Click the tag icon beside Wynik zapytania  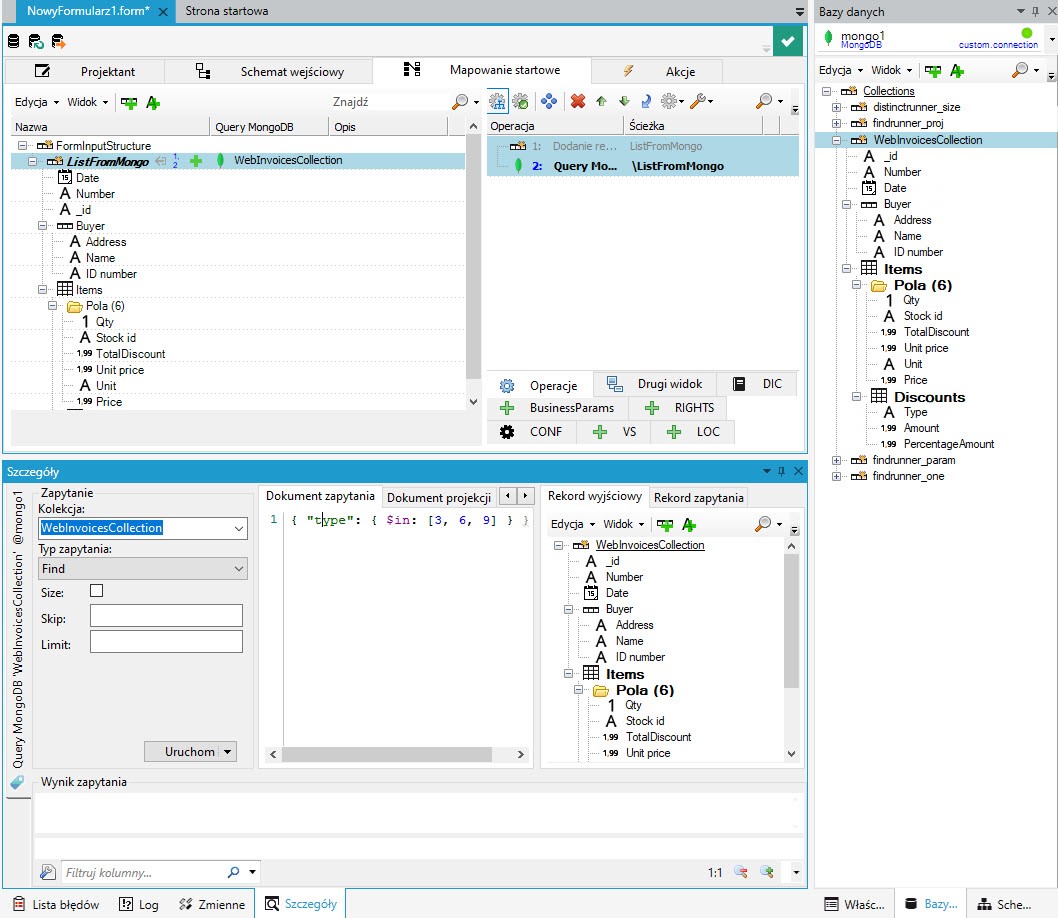click(17, 782)
